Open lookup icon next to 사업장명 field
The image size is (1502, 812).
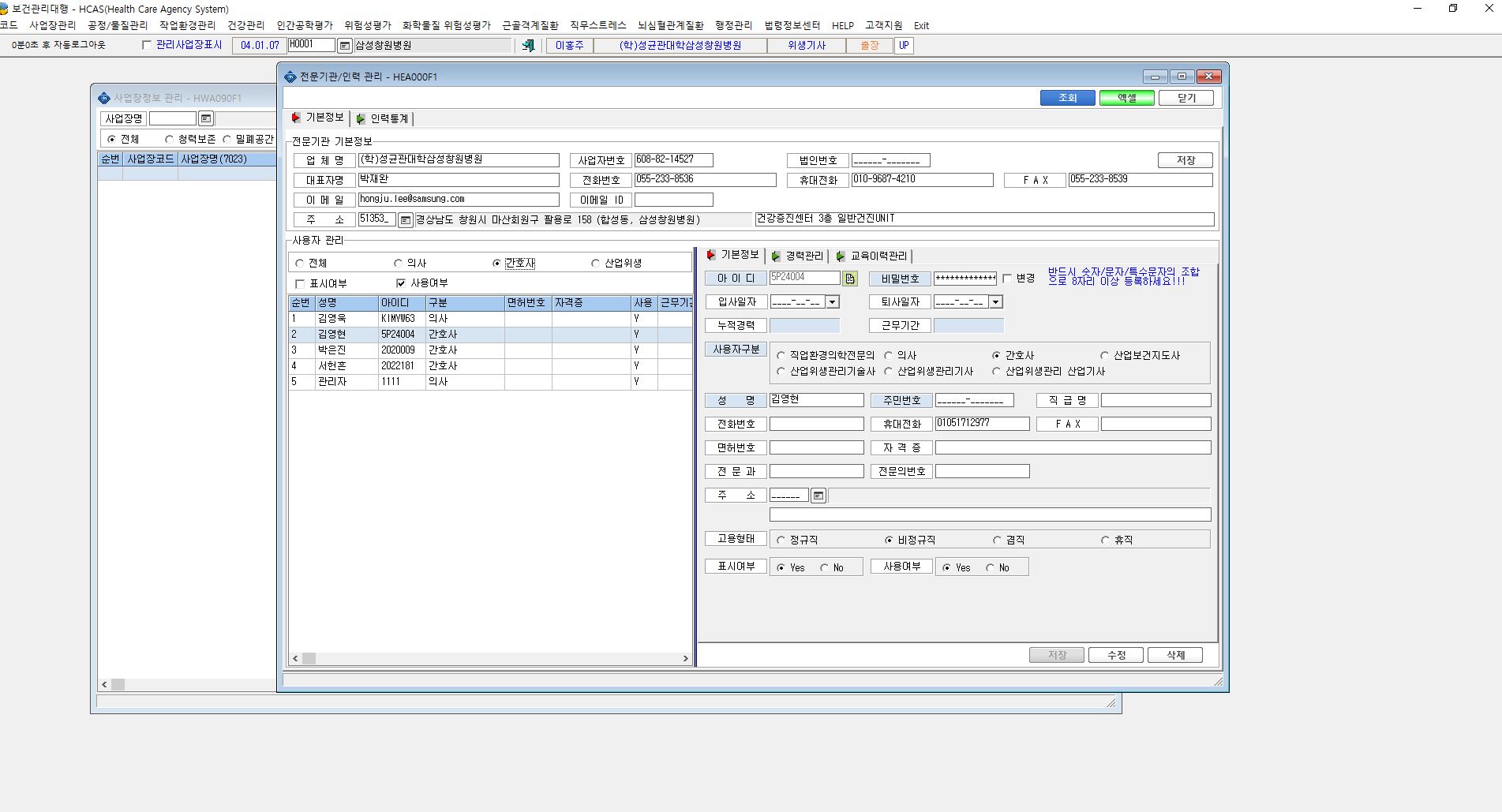pos(206,118)
